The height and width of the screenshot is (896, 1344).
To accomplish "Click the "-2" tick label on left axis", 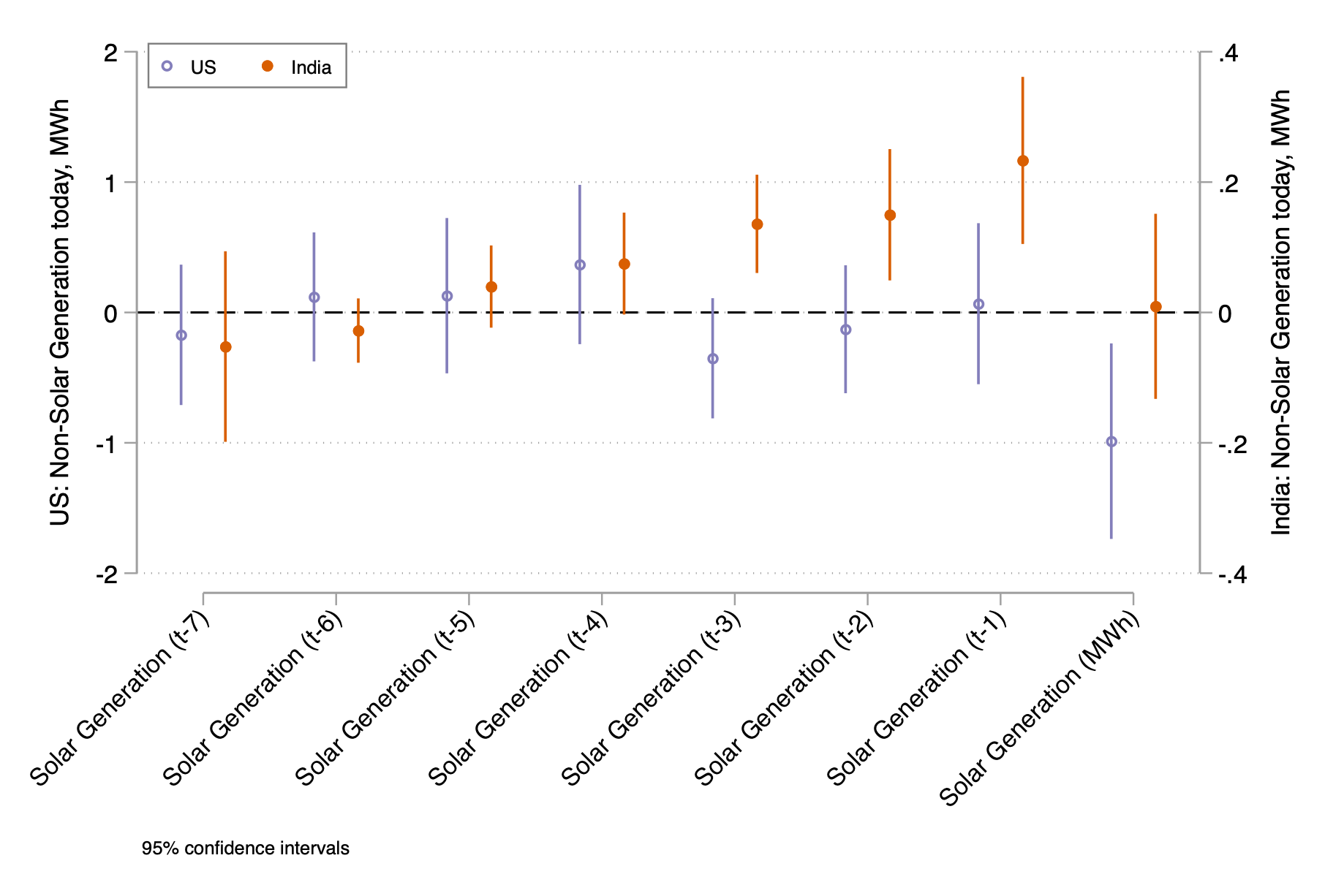I will coord(107,575).
